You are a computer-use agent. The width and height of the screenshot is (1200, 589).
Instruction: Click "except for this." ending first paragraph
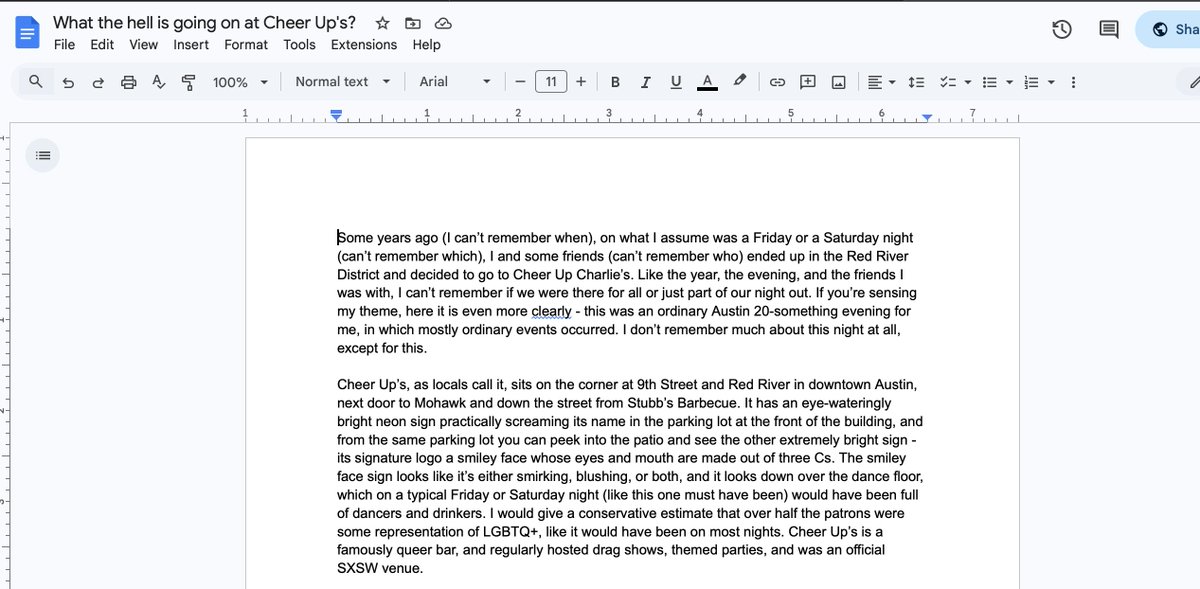tap(382, 348)
